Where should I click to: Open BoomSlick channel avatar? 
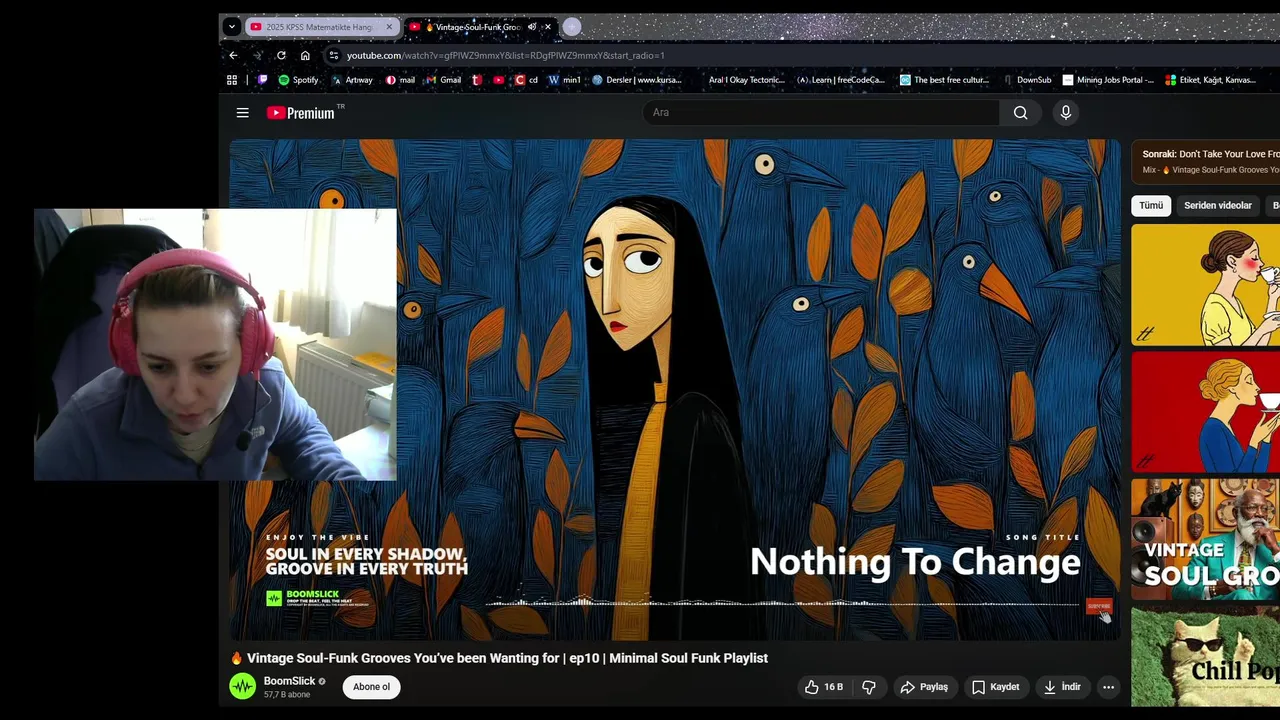pyautogui.click(x=243, y=686)
